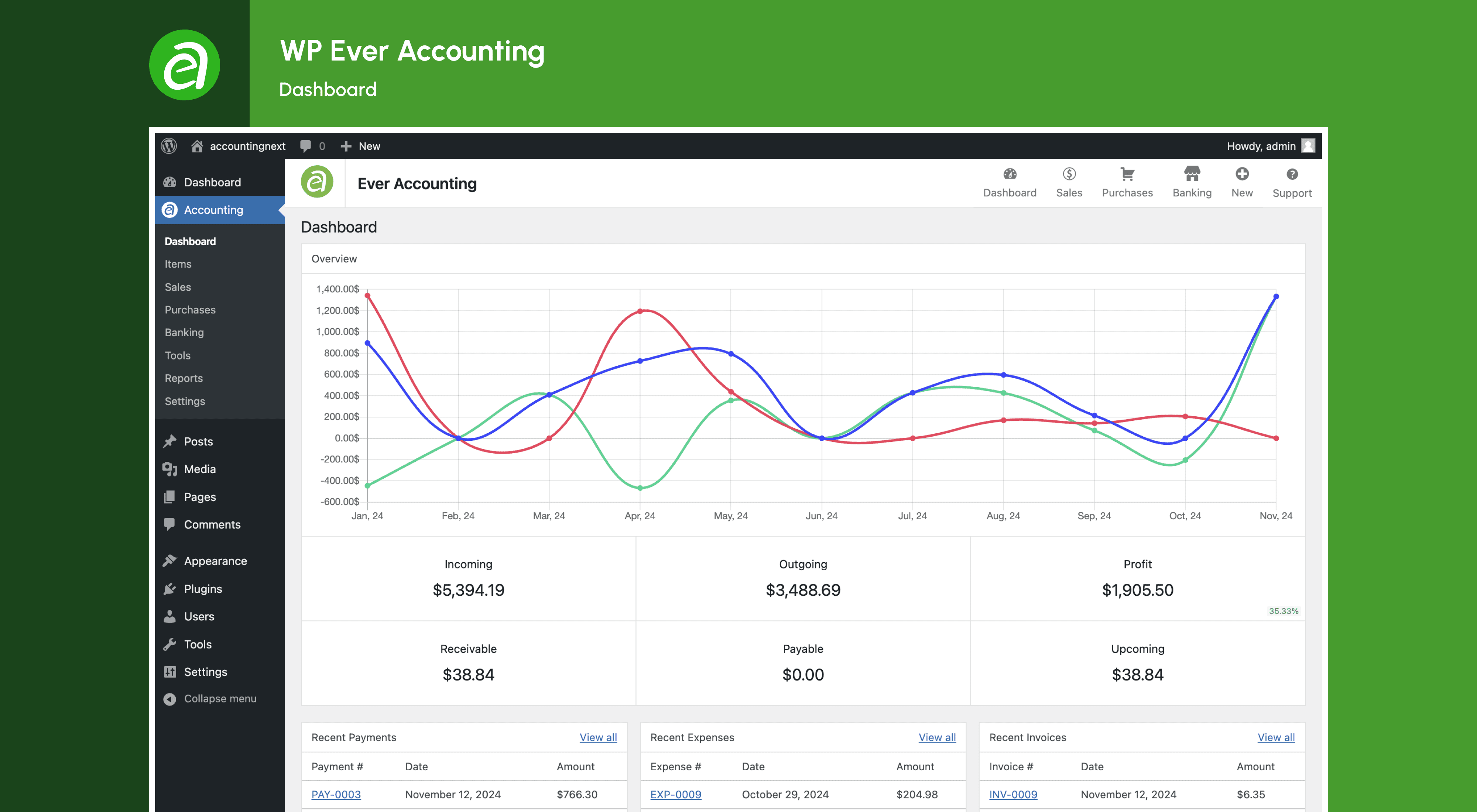Click green data point at Apr, 24
The width and height of the screenshot is (1477, 812).
[x=640, y=488]
